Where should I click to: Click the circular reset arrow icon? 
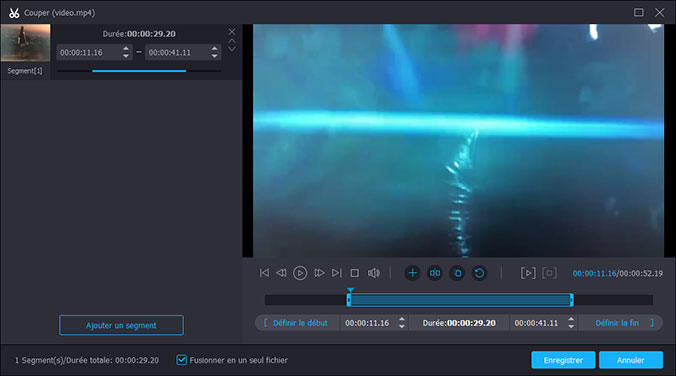coord(479,273)
